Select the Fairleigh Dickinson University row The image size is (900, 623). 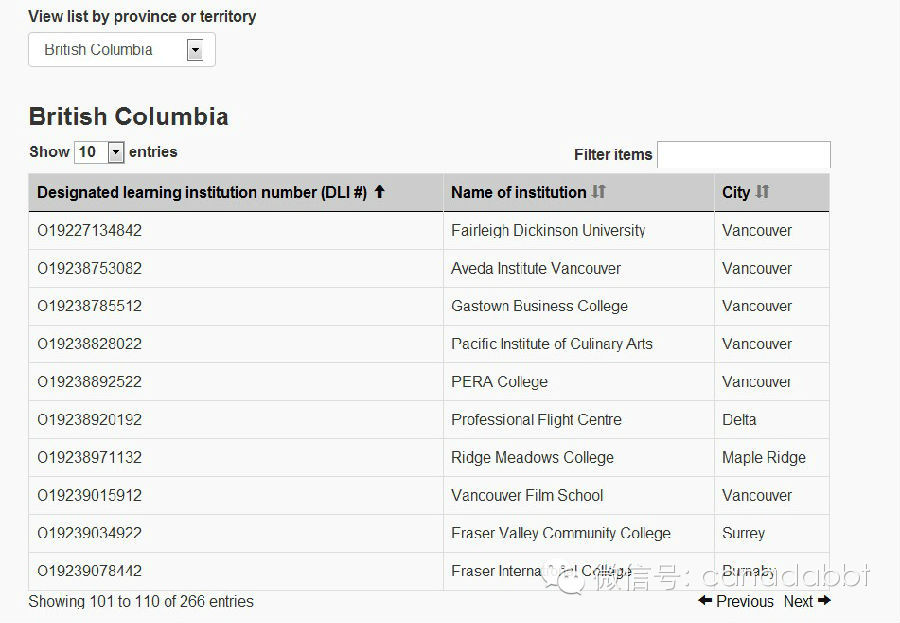pyautogui.click(x=548, y=231)
